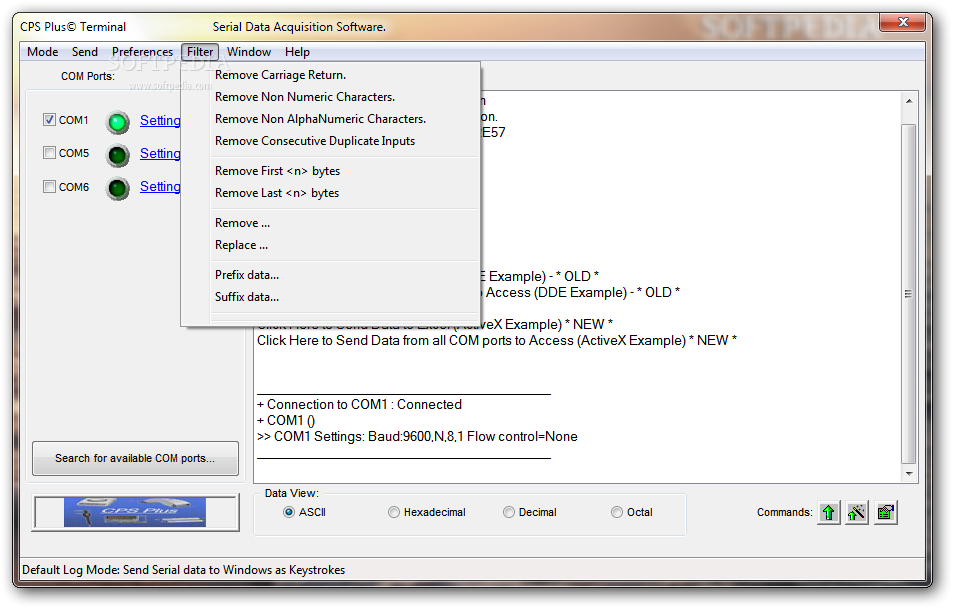Choose the Remove ... filter option

331,223
